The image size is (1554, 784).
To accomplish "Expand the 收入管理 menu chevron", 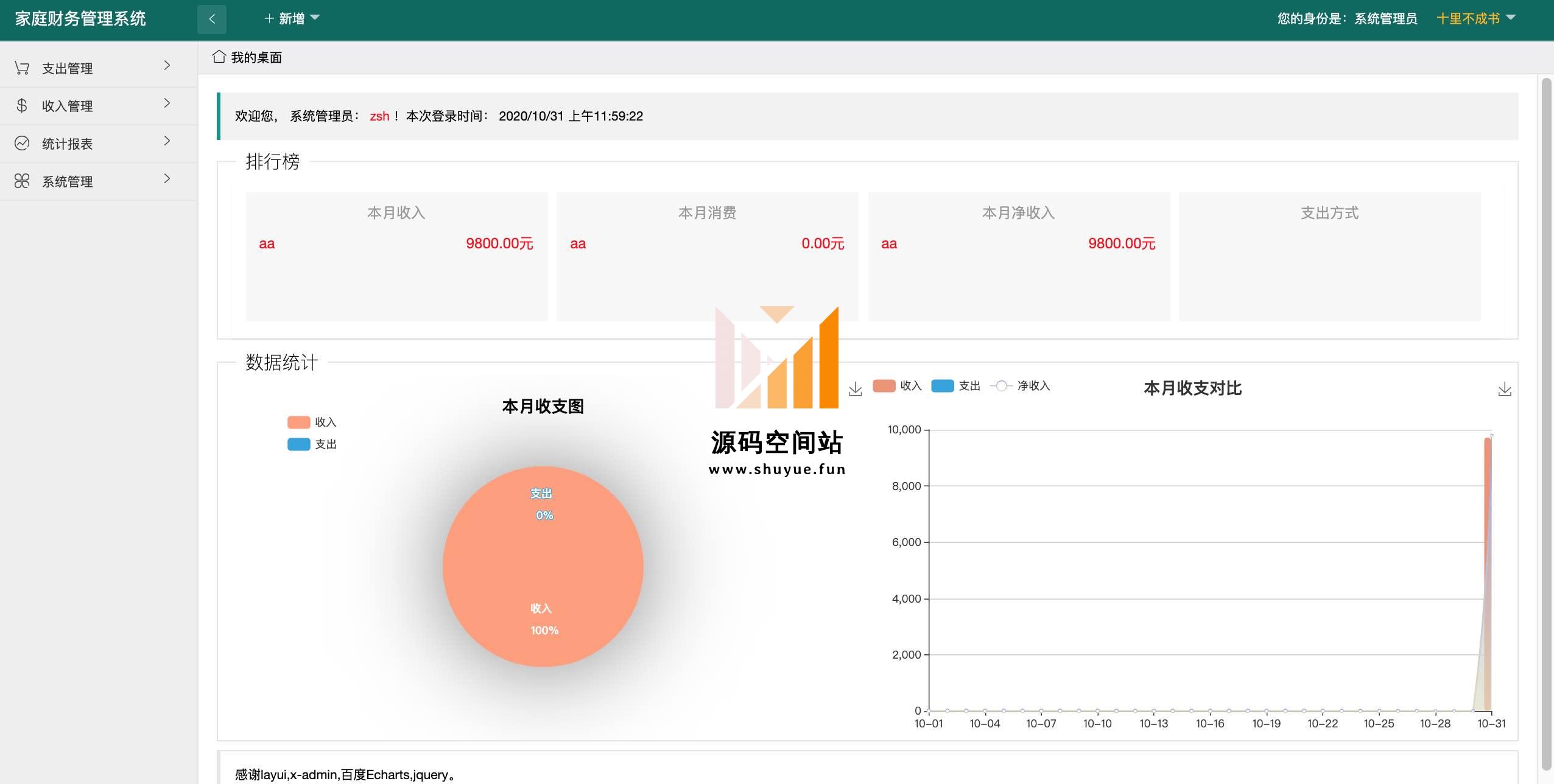I will pyautogui.click(x=167, y=103).
